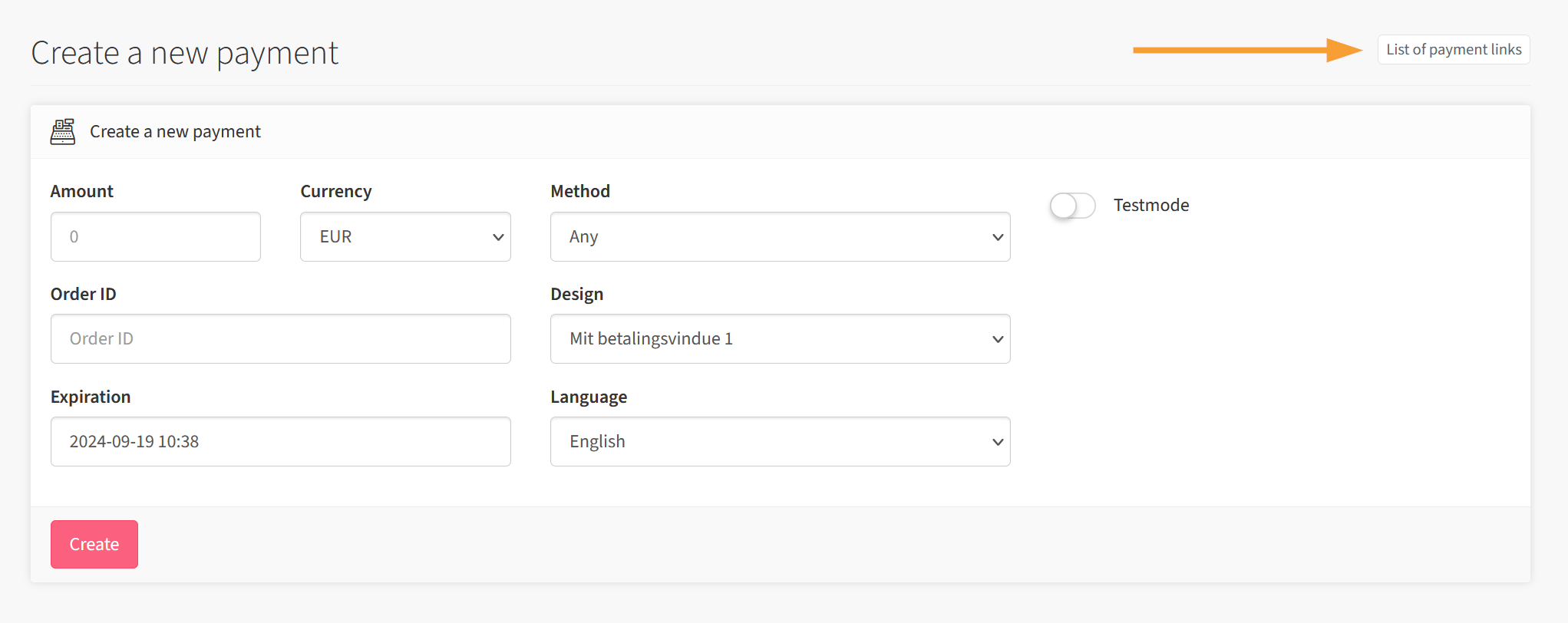The image size is (1568, 623).
Task: Open the Currency dropdown showing EUR
Action: [405, 237]
